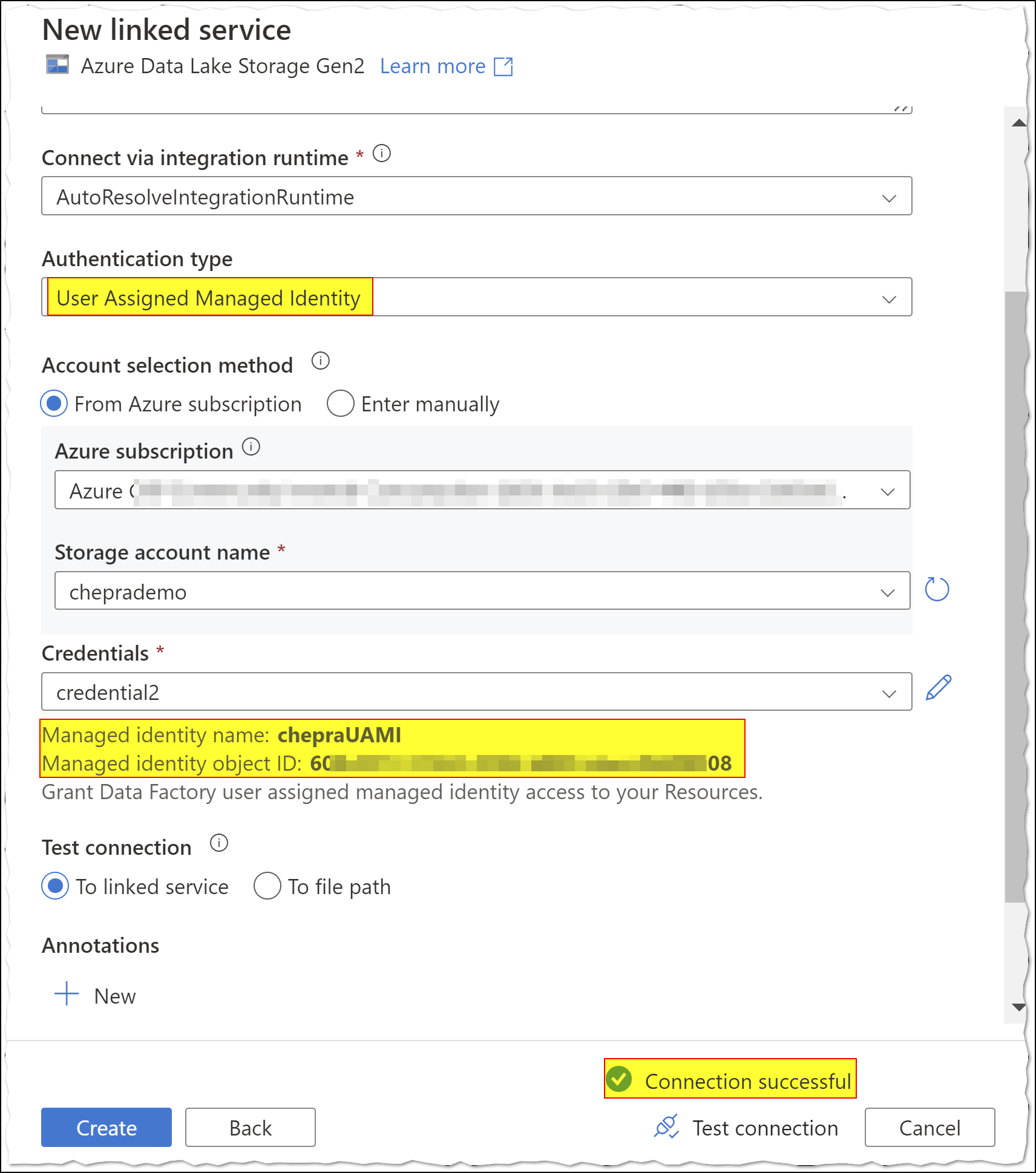Click the plug icon next to Test connection
The width and height of the screenshot is (1036, 1173).
[x=666, y=1126]
